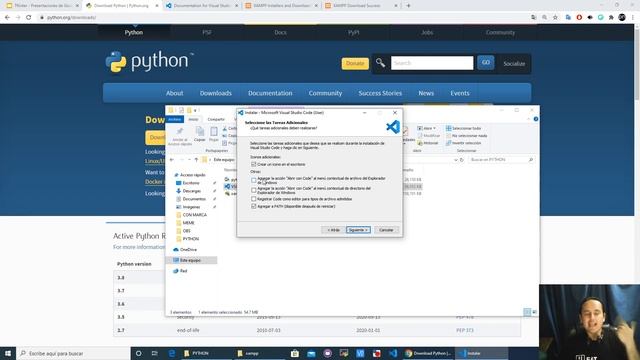Click the Python logo
Viewport: 640px width, 360px height.
[149, 62]
